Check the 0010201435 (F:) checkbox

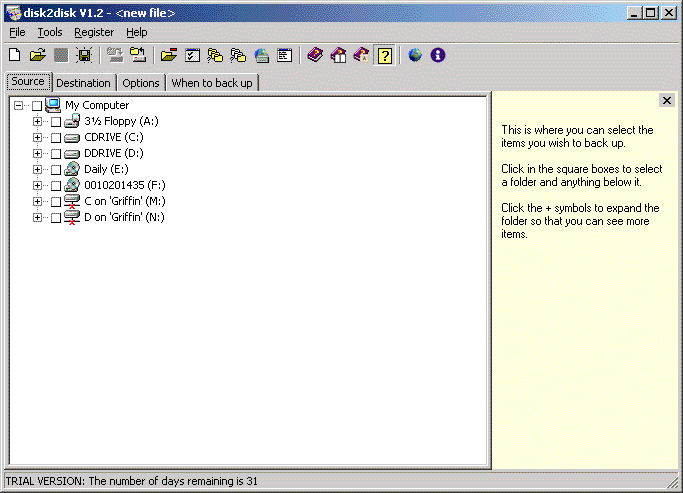pos(56,186)
